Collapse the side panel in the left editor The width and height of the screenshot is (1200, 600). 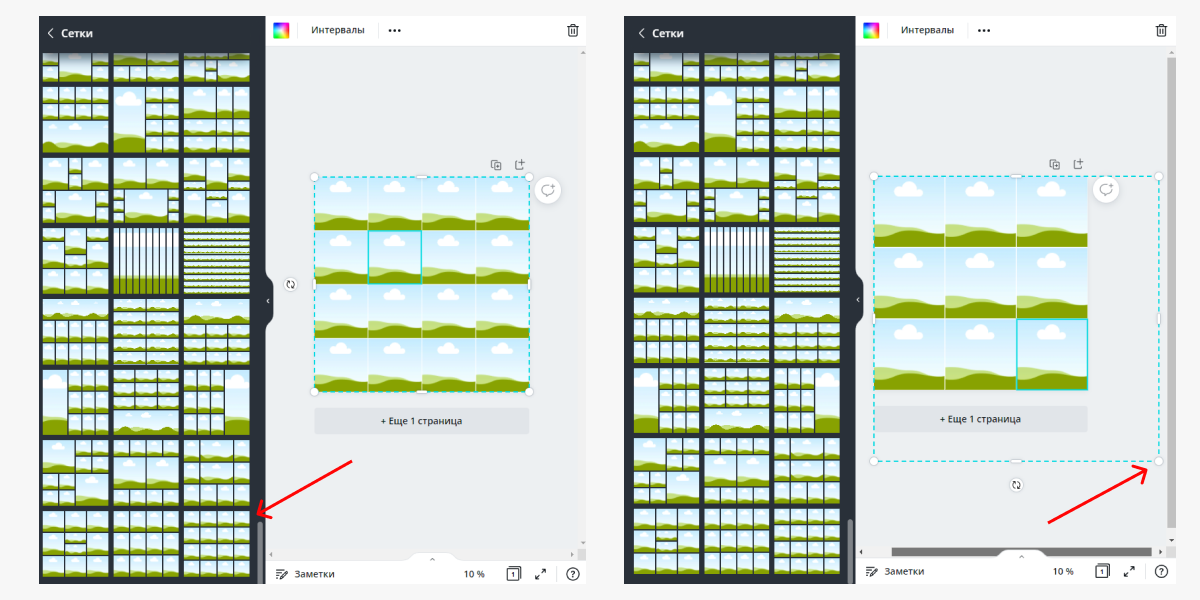(x=268, y=300)
